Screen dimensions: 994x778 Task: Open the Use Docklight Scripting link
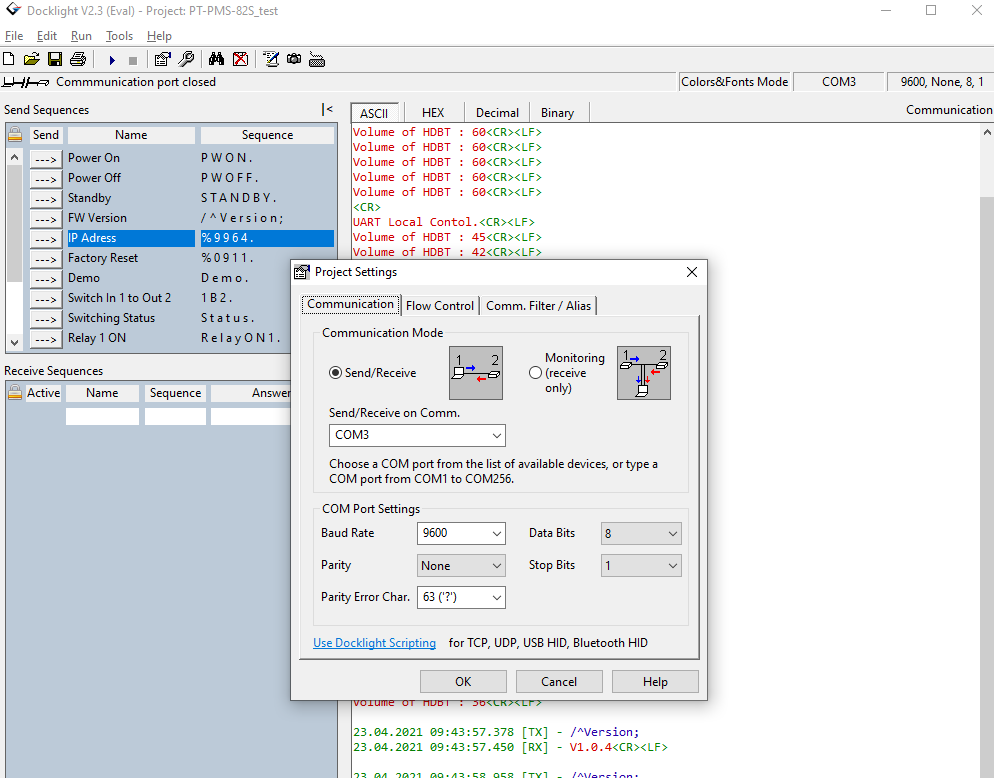click(x=375, y=643)
